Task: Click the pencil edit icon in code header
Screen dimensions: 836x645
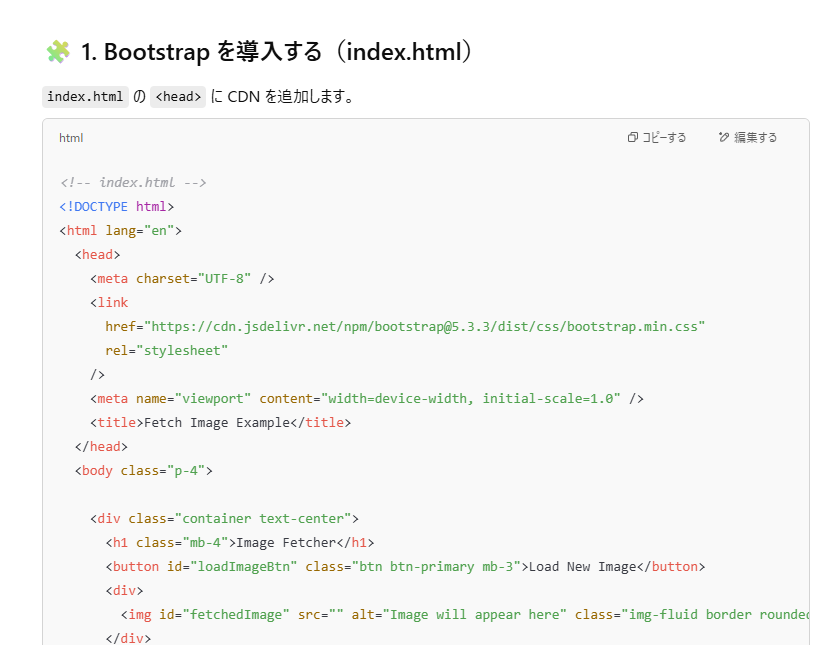Action: (x=724, y=138)
